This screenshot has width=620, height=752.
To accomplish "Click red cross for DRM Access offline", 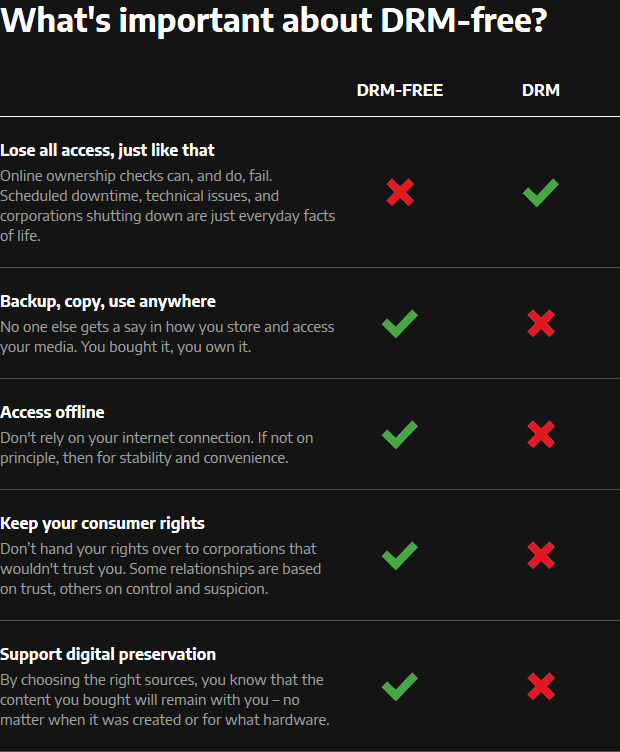I will click(x=541, y=435).
